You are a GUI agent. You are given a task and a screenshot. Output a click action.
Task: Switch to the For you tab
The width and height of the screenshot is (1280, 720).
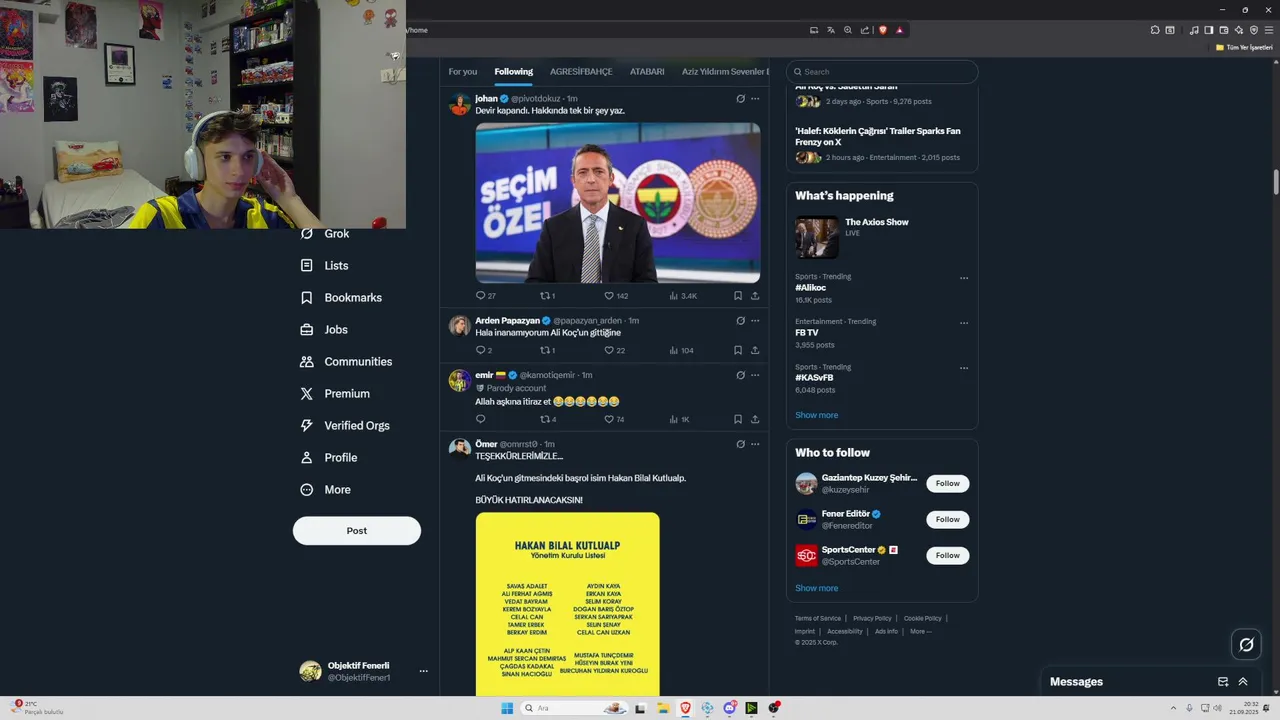pyautogui.click(x=463, y=72)
